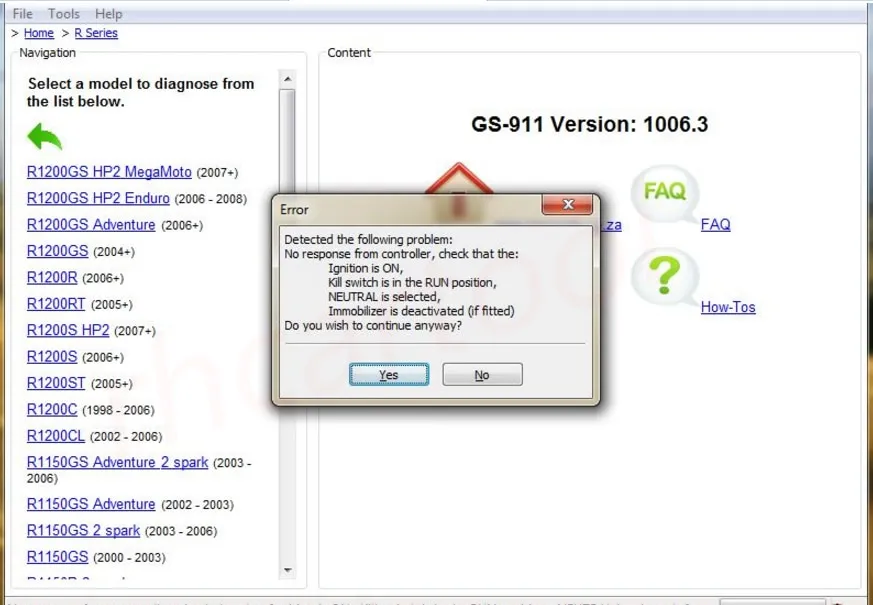The image size is (873, 605).
Task: Open the How-Tos text link
Action: 728,307
